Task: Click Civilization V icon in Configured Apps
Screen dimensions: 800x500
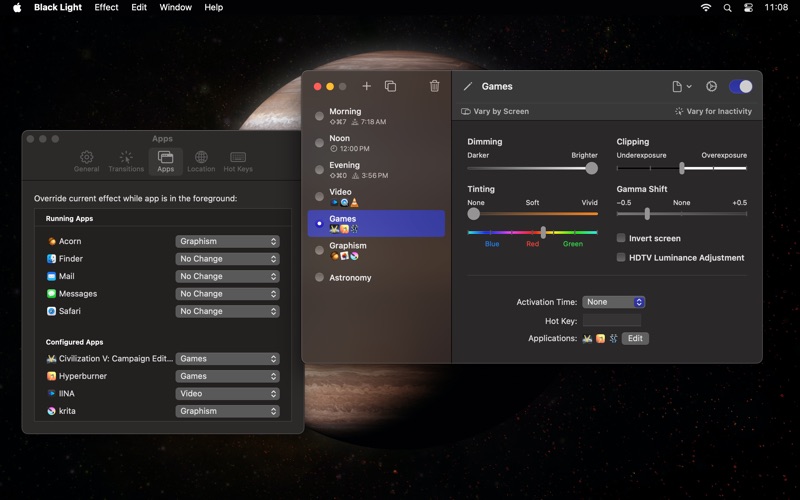Action: (52, 359)
